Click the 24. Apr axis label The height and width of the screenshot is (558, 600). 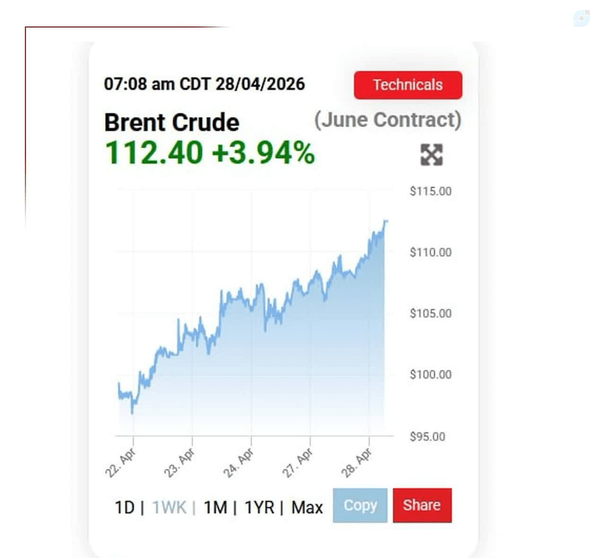pos(238,463)
